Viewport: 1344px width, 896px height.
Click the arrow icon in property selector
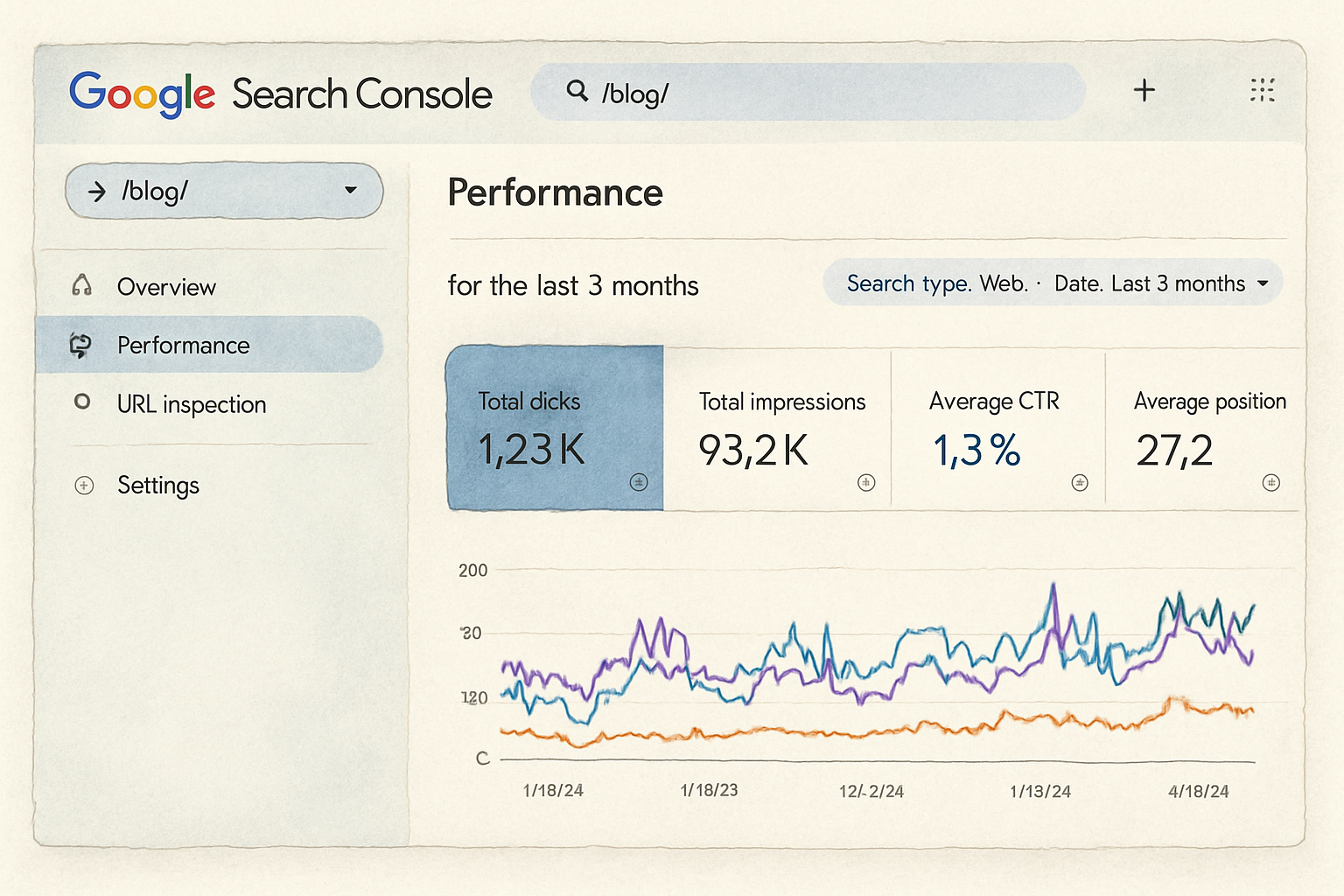tap(96, 191)
